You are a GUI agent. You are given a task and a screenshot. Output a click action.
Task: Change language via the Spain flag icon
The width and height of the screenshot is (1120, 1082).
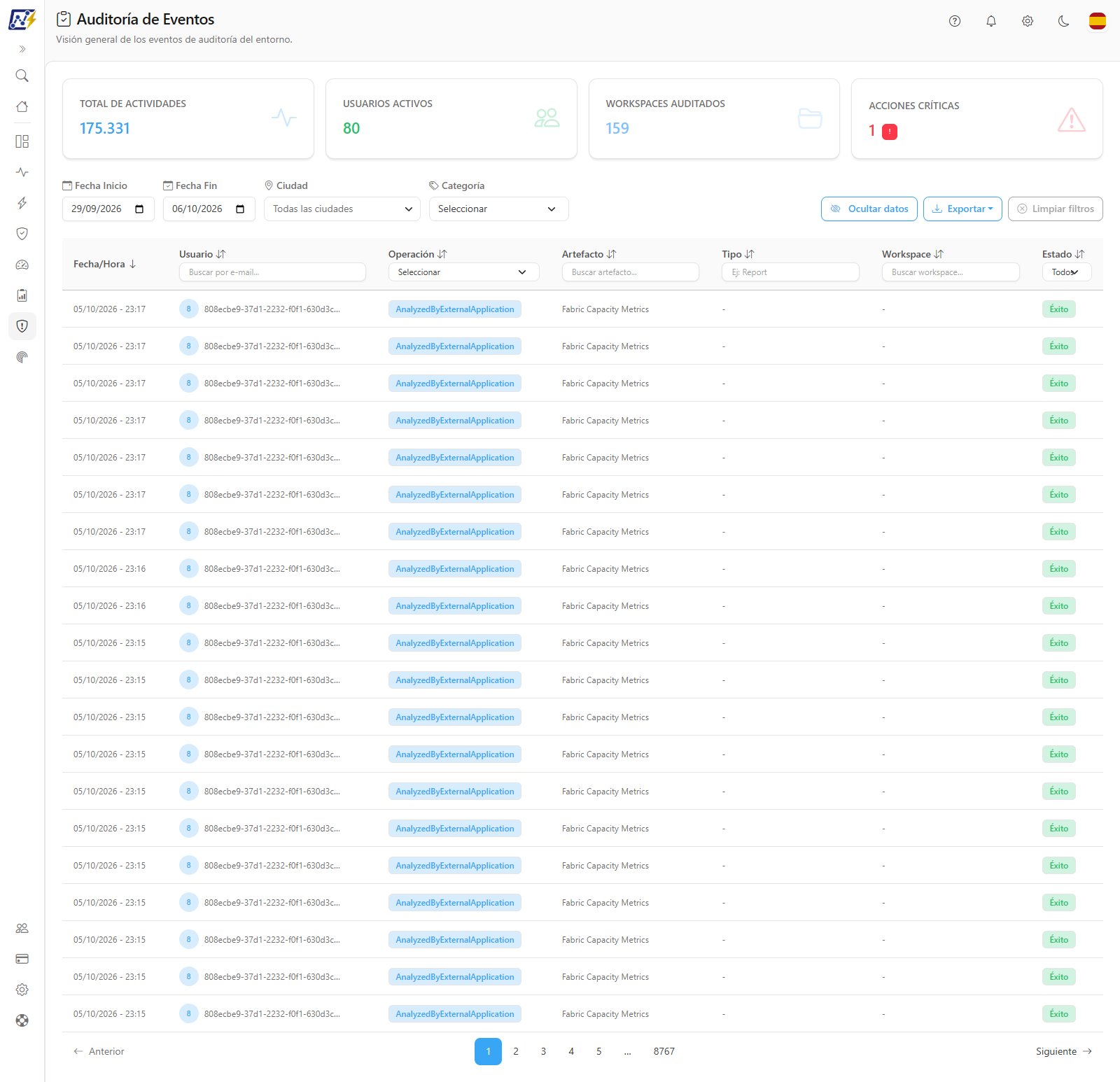point(1098,21)
